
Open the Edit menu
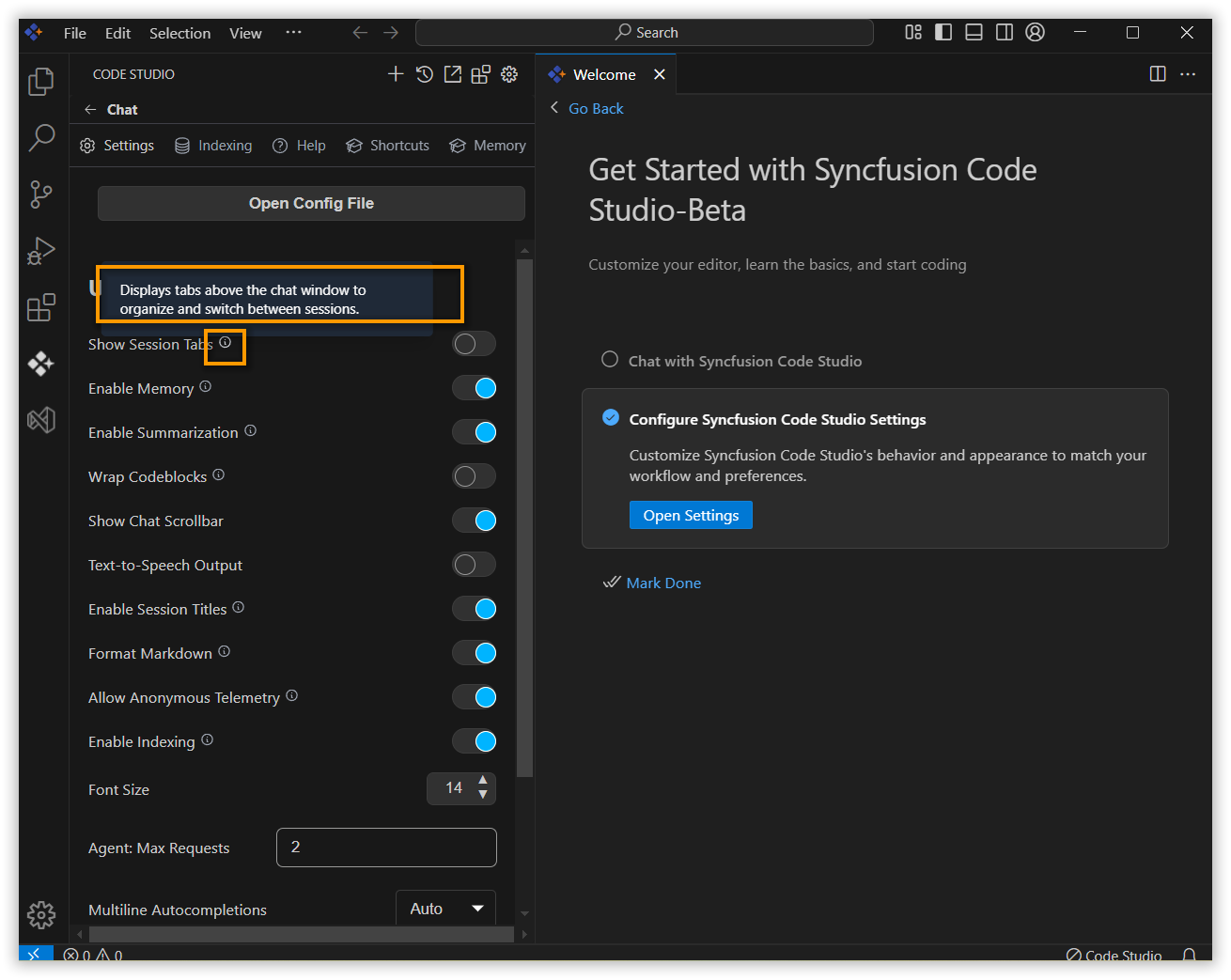coord(117,33)
